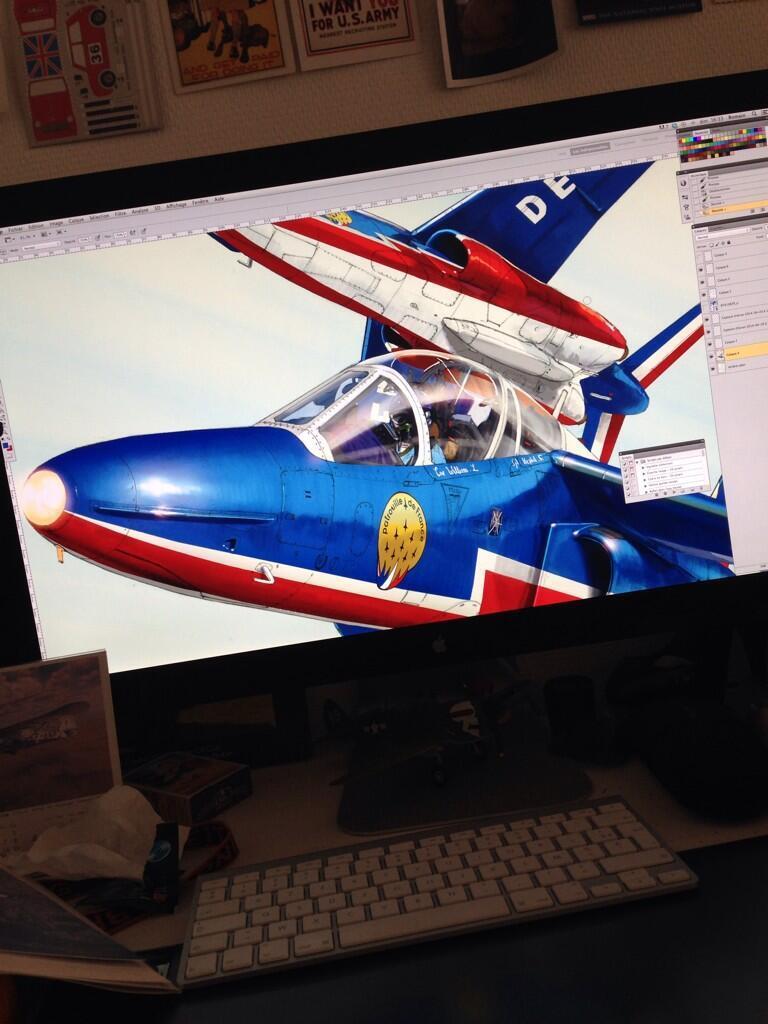Hide the second layer from top using eye icon

701,269
